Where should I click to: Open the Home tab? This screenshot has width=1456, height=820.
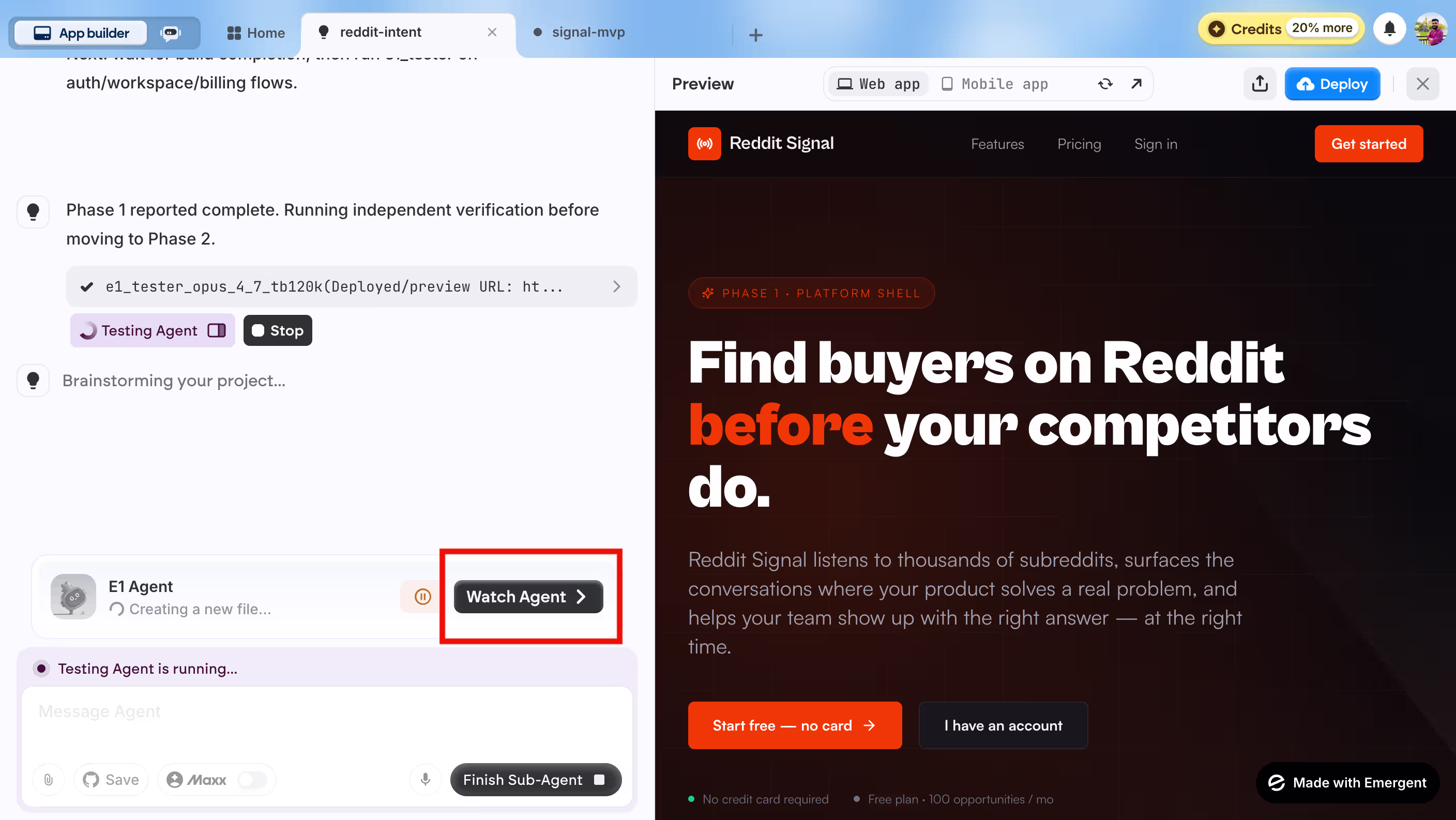[255, 33]
